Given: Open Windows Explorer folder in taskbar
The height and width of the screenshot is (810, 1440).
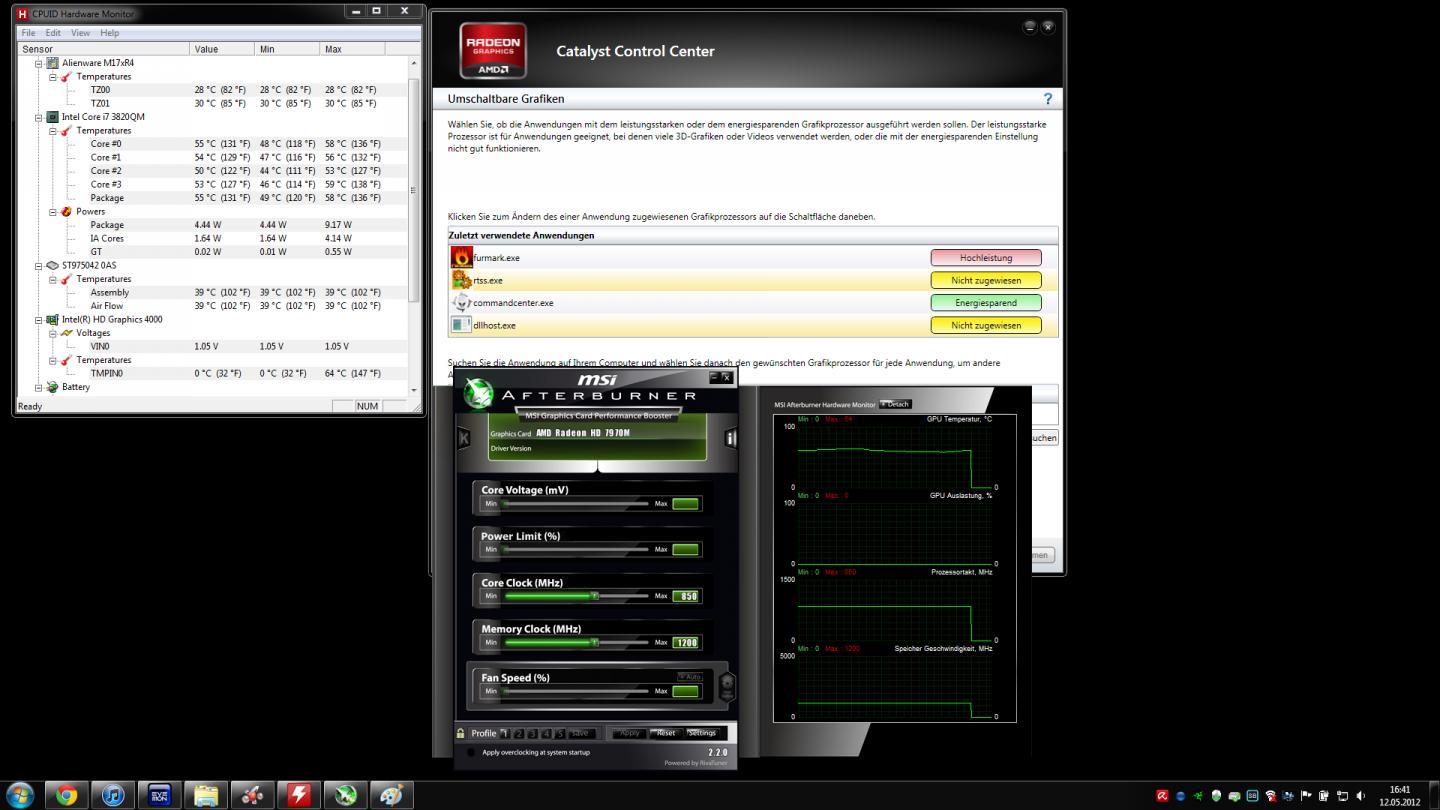Looking at the screenshot, I should point(206,795).
